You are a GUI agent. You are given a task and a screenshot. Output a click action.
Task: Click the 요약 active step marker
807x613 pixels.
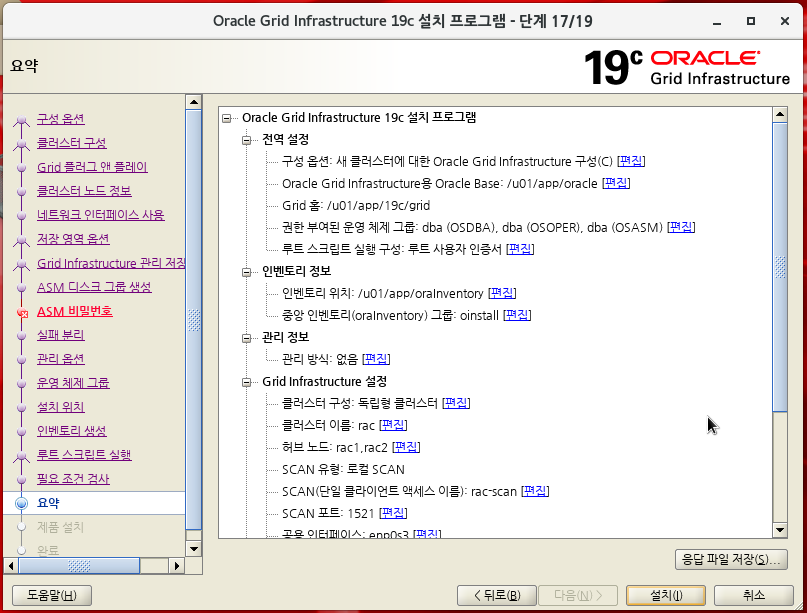22,503
